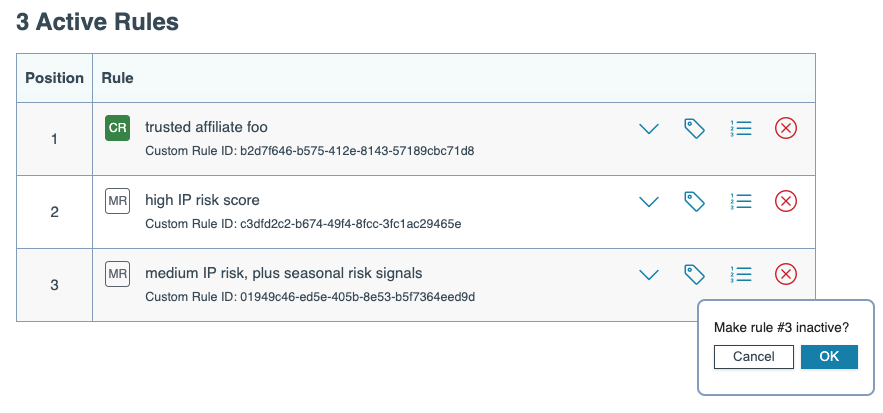Click the red X icon on rule 3
883x413 pixels.
point(786,273)
